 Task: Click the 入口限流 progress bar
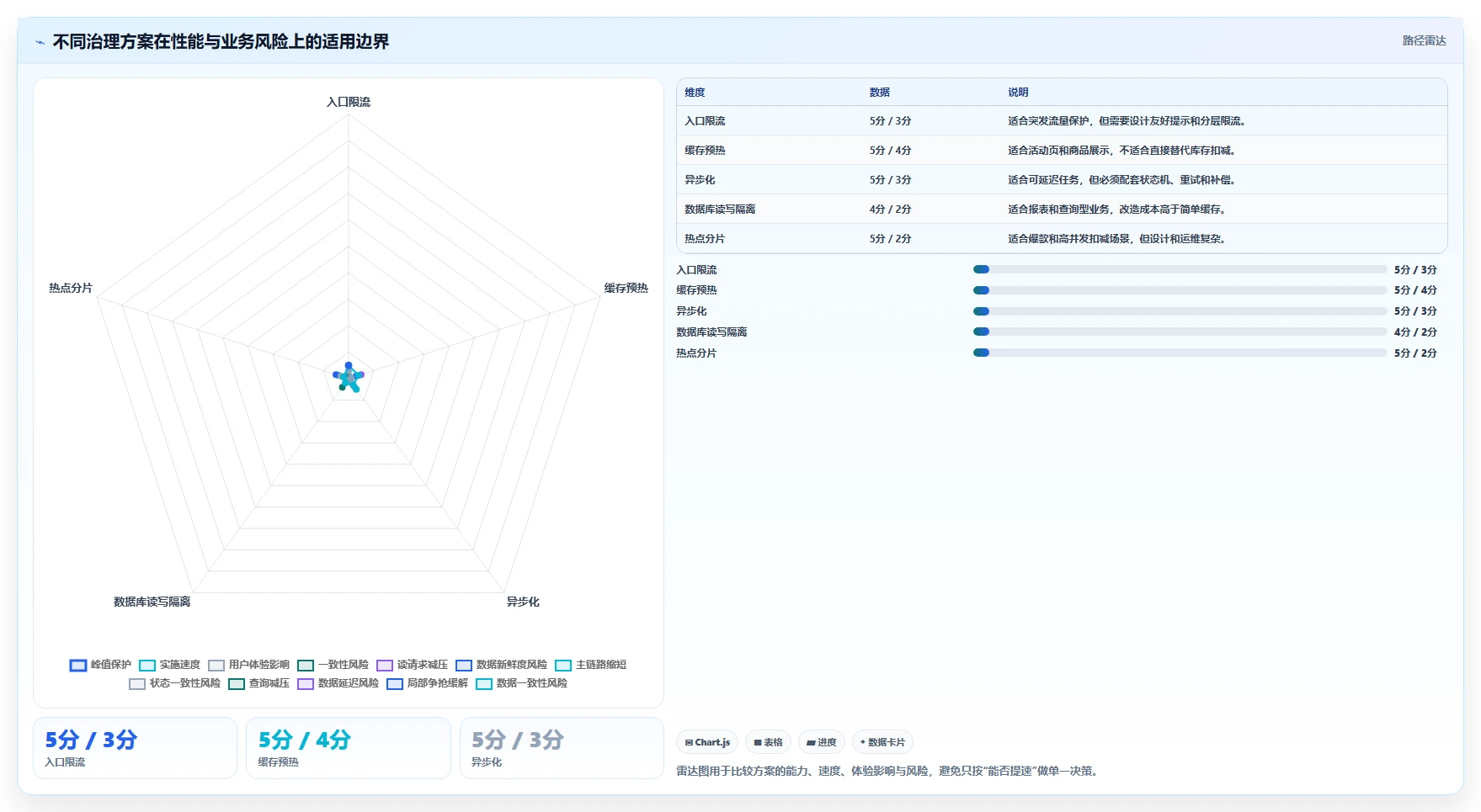pyautogui.click(x=1180, y=269)
